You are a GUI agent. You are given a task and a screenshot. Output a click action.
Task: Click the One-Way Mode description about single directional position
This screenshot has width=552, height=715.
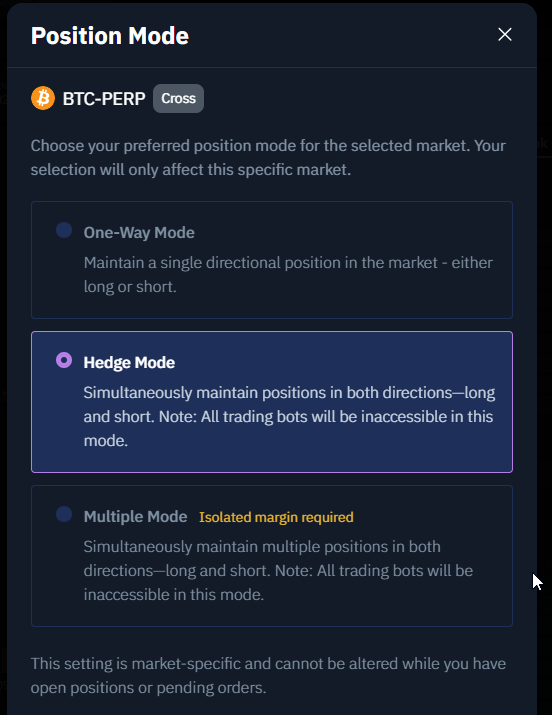click(288, 275)
